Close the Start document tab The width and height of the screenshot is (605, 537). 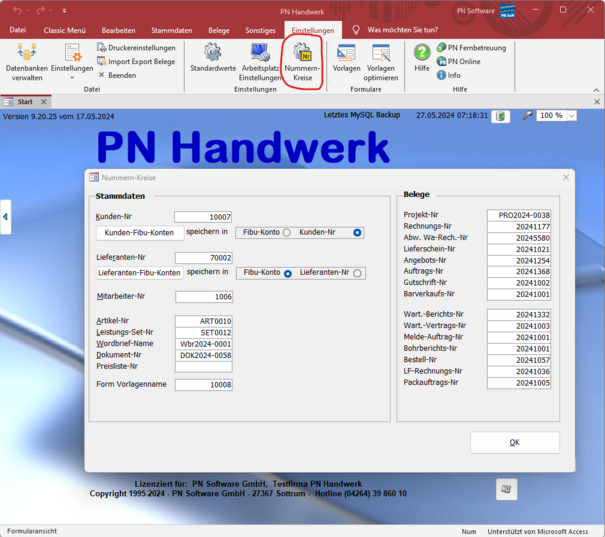[44, 102]
